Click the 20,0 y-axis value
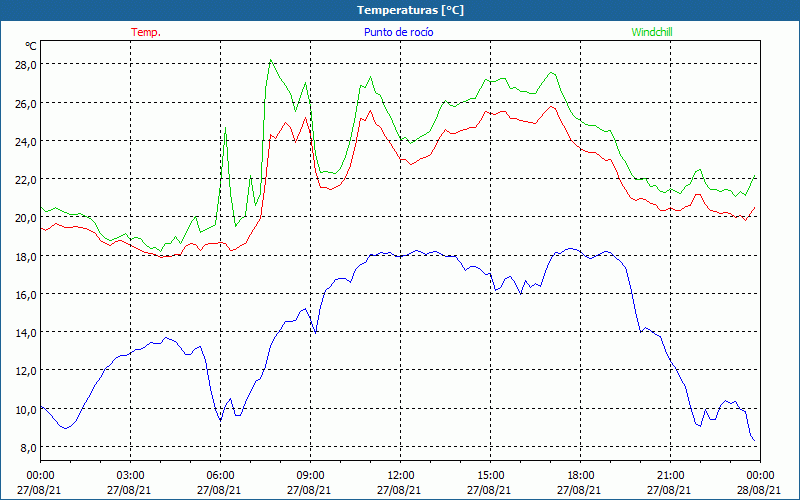800x500 pixels. click(25, 218)
